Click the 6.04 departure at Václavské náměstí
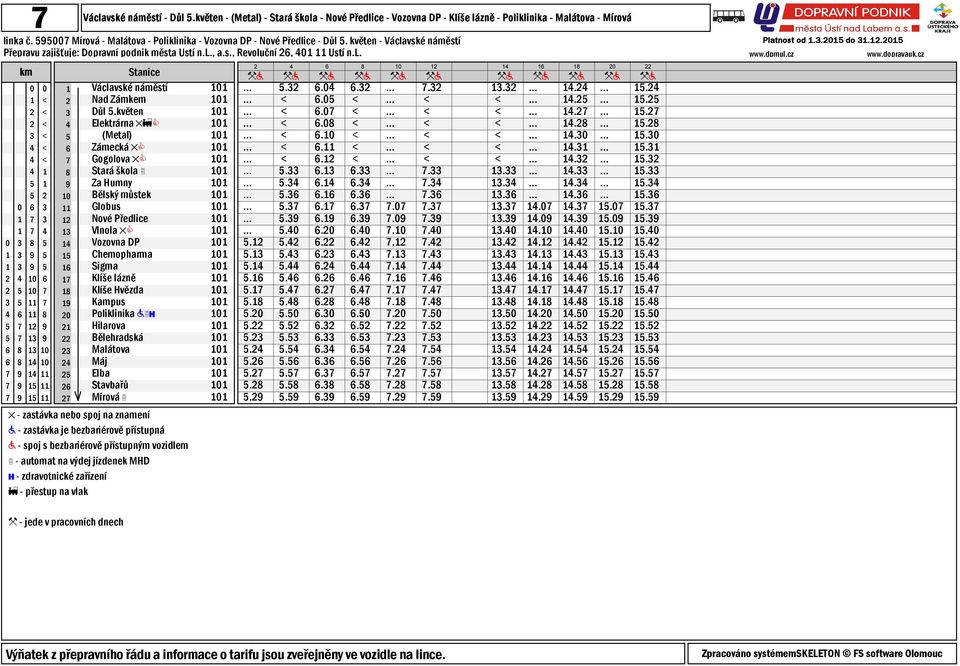The image size is (960, 666). pos(324,88)
